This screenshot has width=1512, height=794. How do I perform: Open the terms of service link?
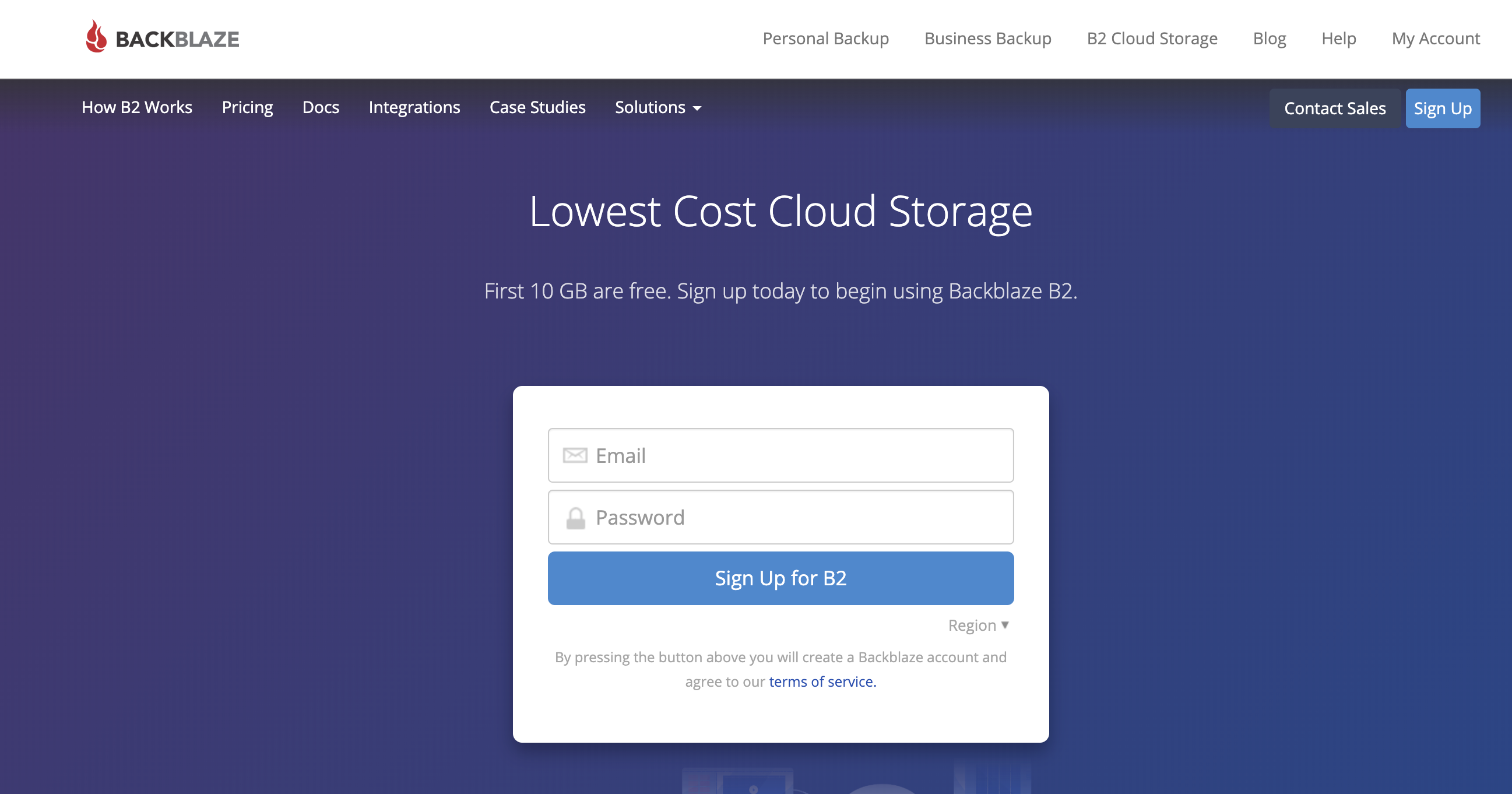(822, 681)
